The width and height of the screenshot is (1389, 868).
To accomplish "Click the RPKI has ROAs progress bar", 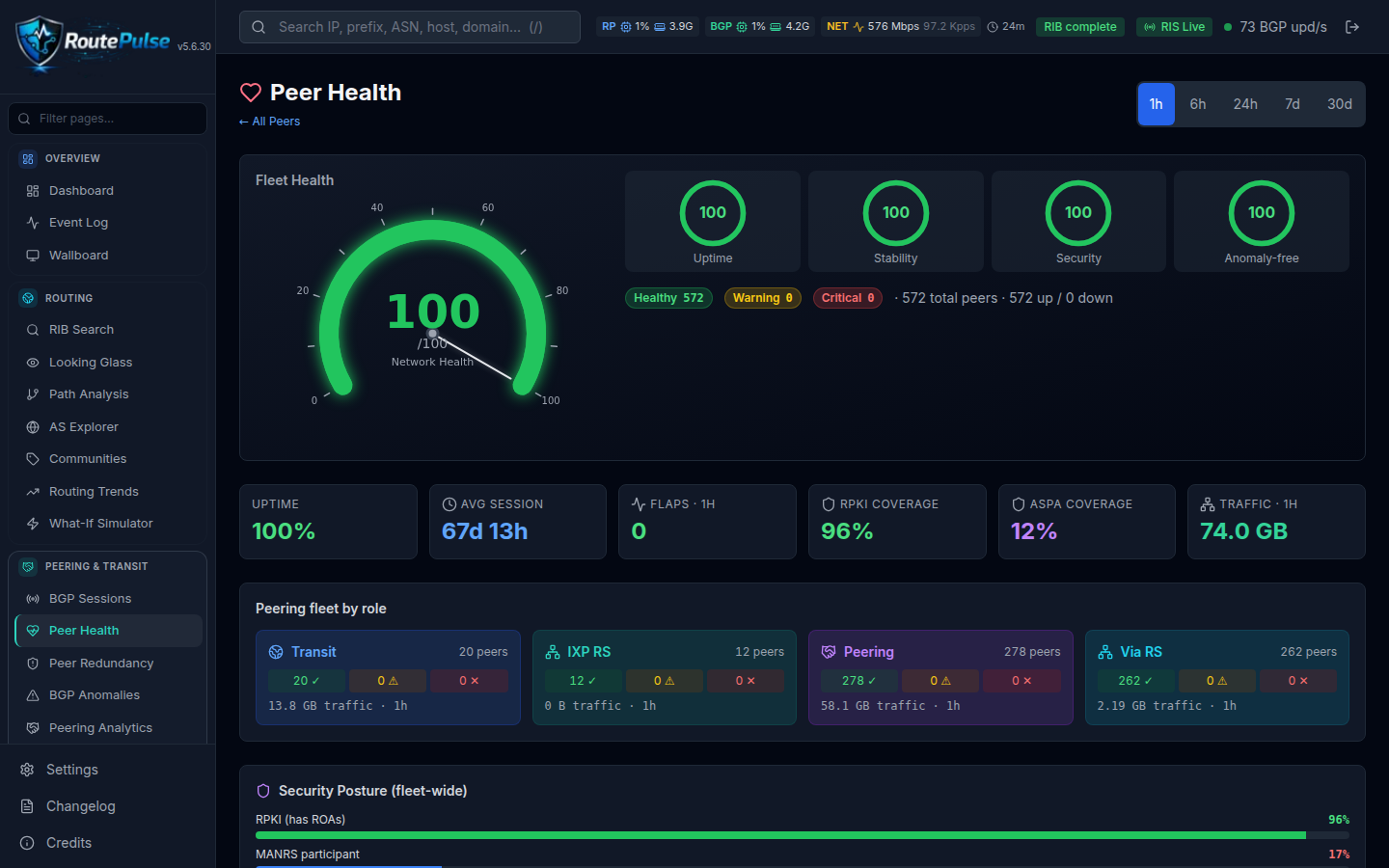I will [x=803, y=835].
